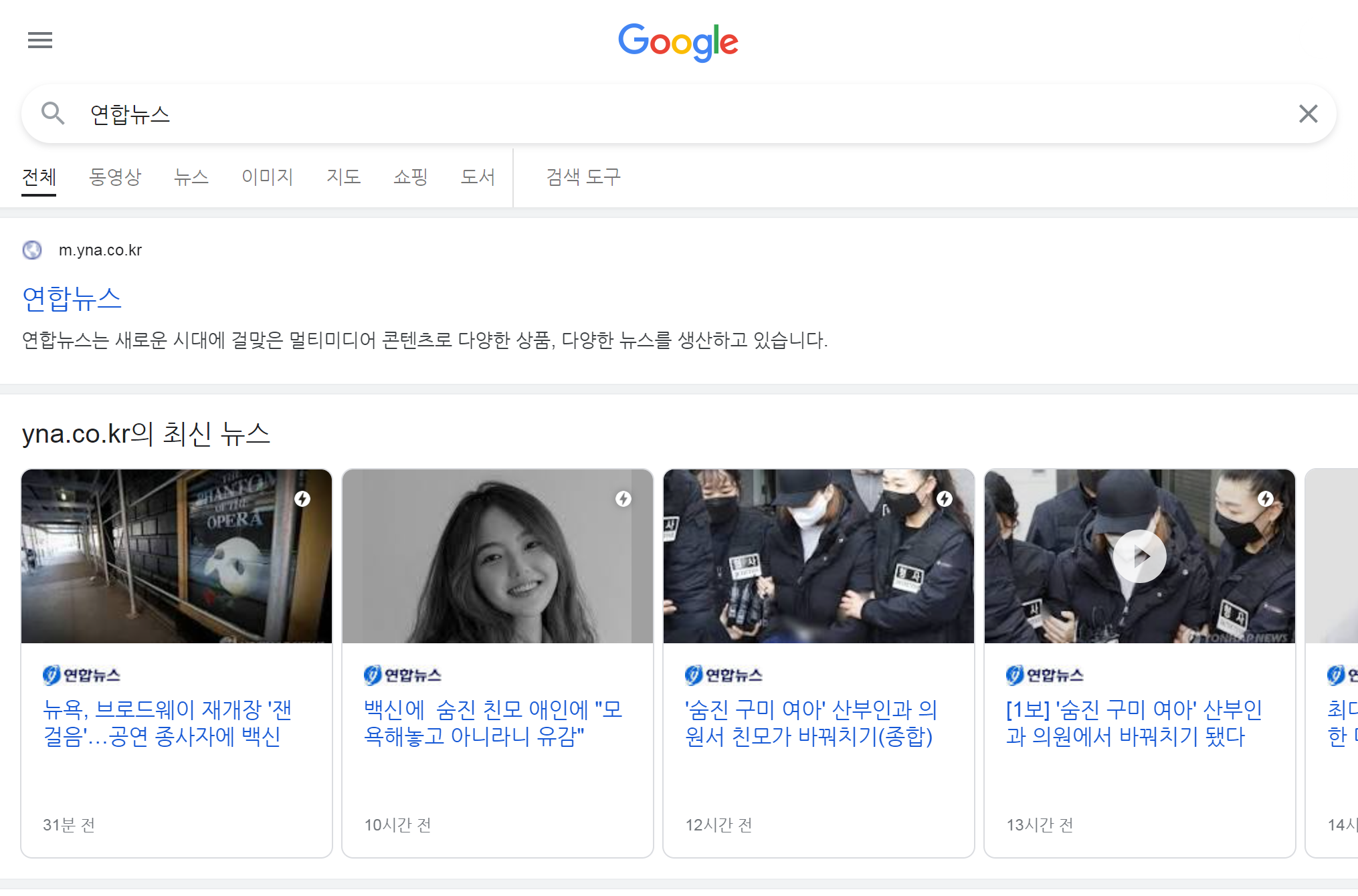Click the AMP lightning icon on the Broadway article
Screen dimensions: 1358x896
[x=302, y=499]
